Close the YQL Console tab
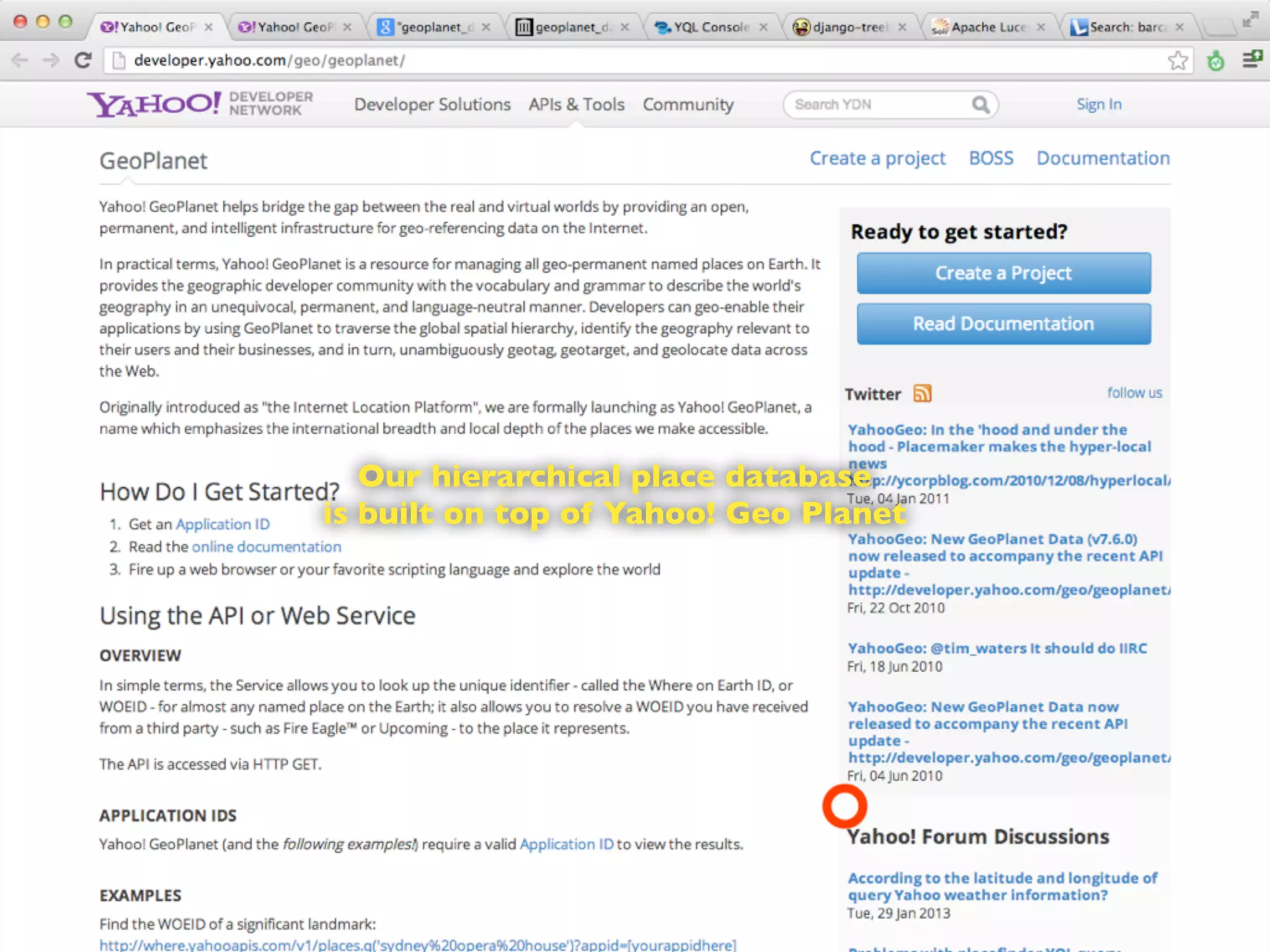 (x=763, y=27)
